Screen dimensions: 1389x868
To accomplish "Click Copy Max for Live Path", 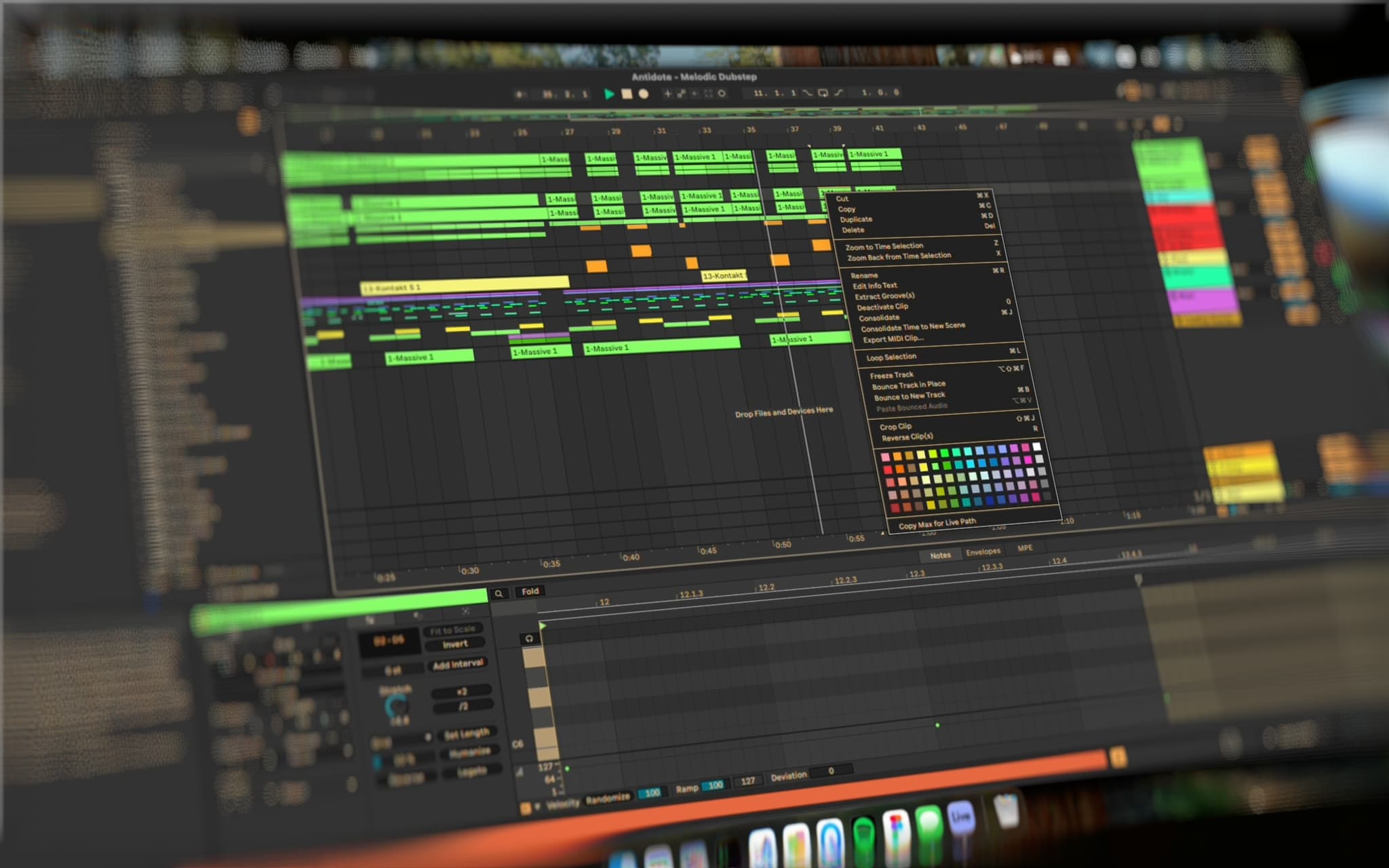I will tap(937, 524).
